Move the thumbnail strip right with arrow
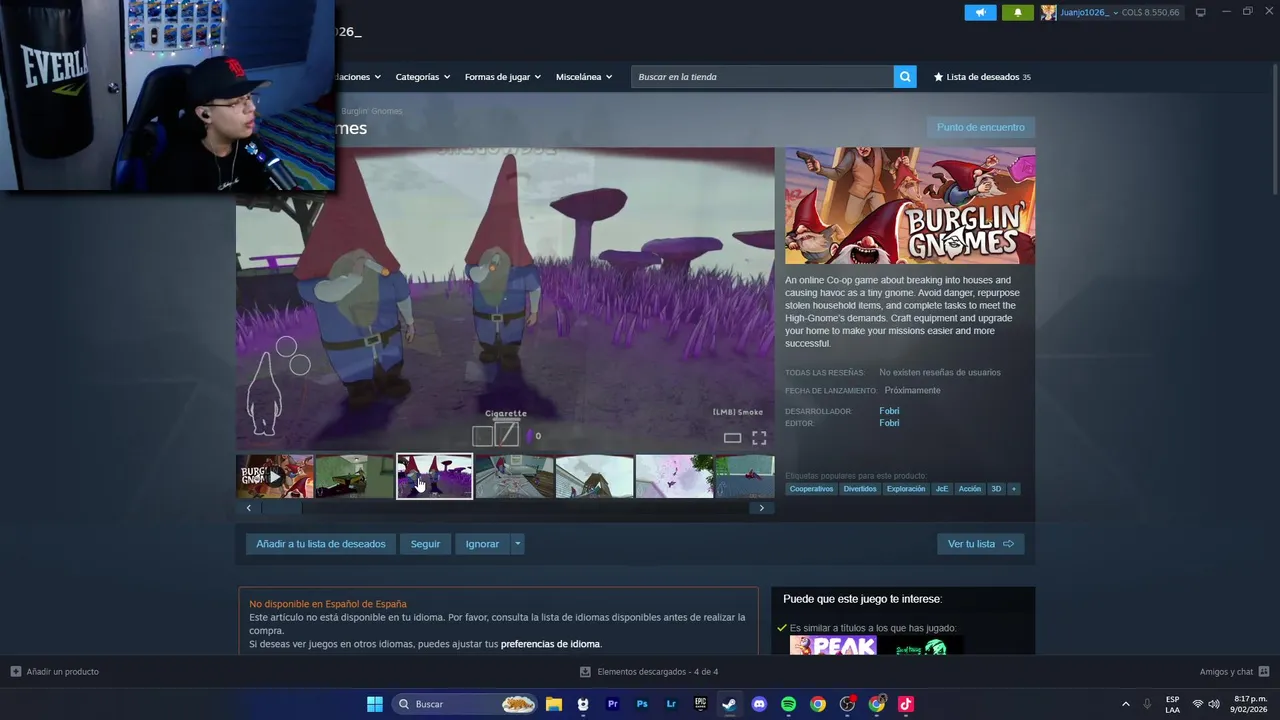Image resolution: width=1280 pixels, height=720 pixels. point(761,508)
